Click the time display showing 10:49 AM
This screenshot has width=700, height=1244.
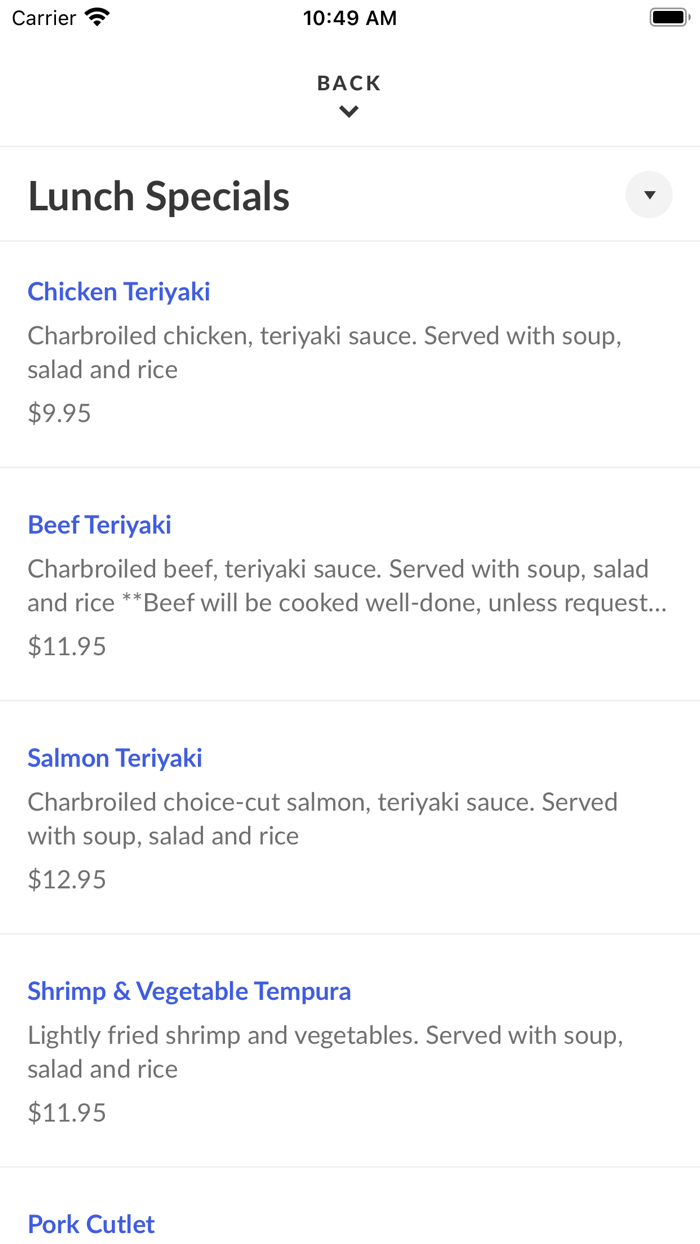pos(350,17)
